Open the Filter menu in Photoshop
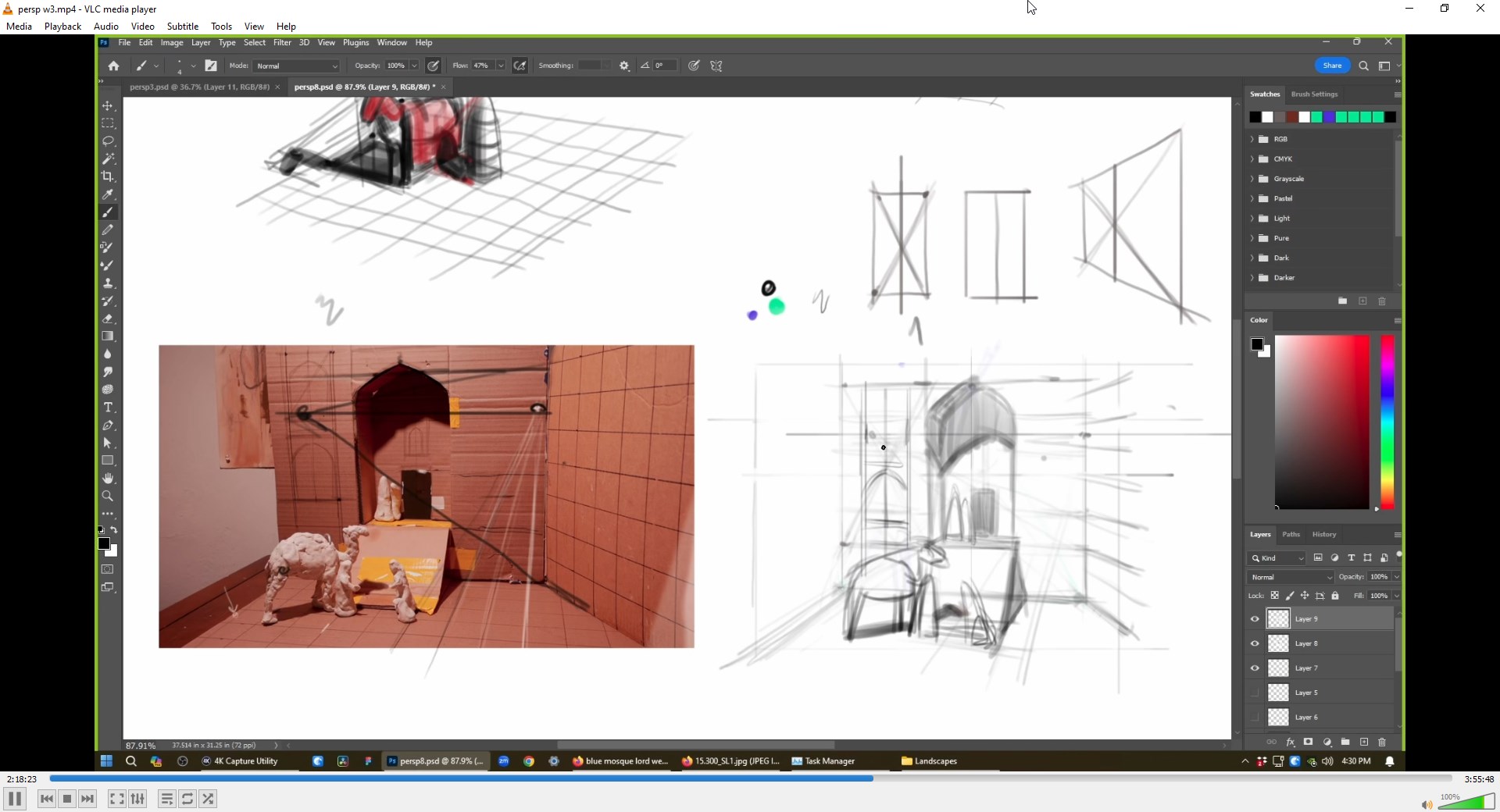This screenshot has height=812, width=1500. (x=282, y=43)
